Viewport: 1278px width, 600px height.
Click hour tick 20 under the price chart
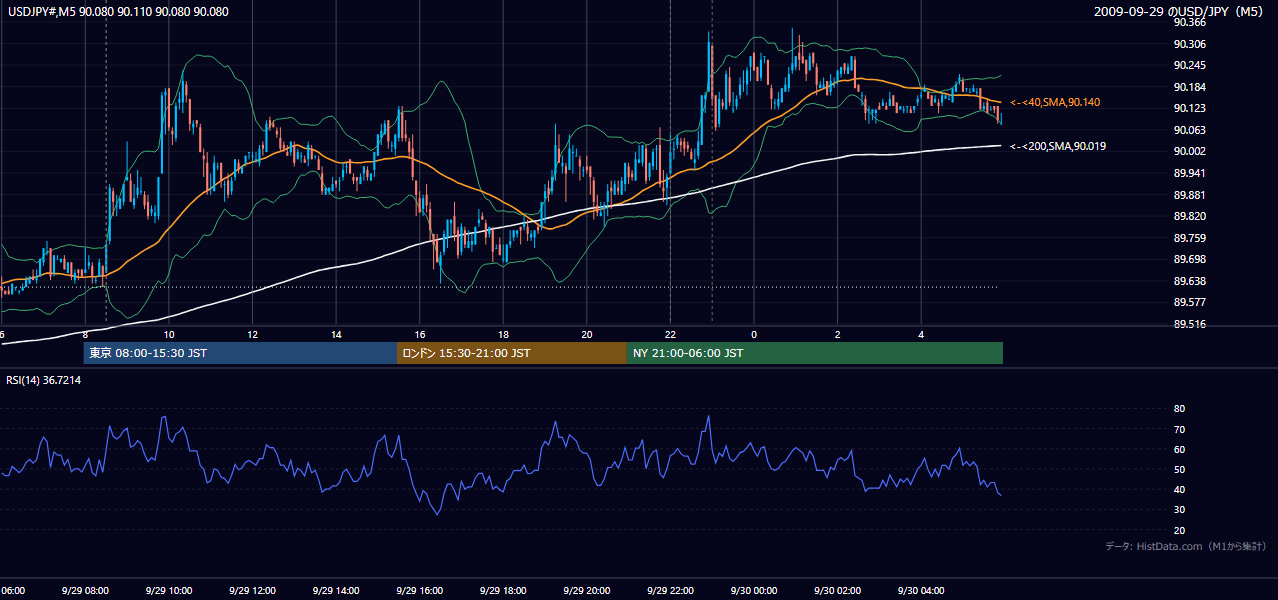[x=587, y=334]
